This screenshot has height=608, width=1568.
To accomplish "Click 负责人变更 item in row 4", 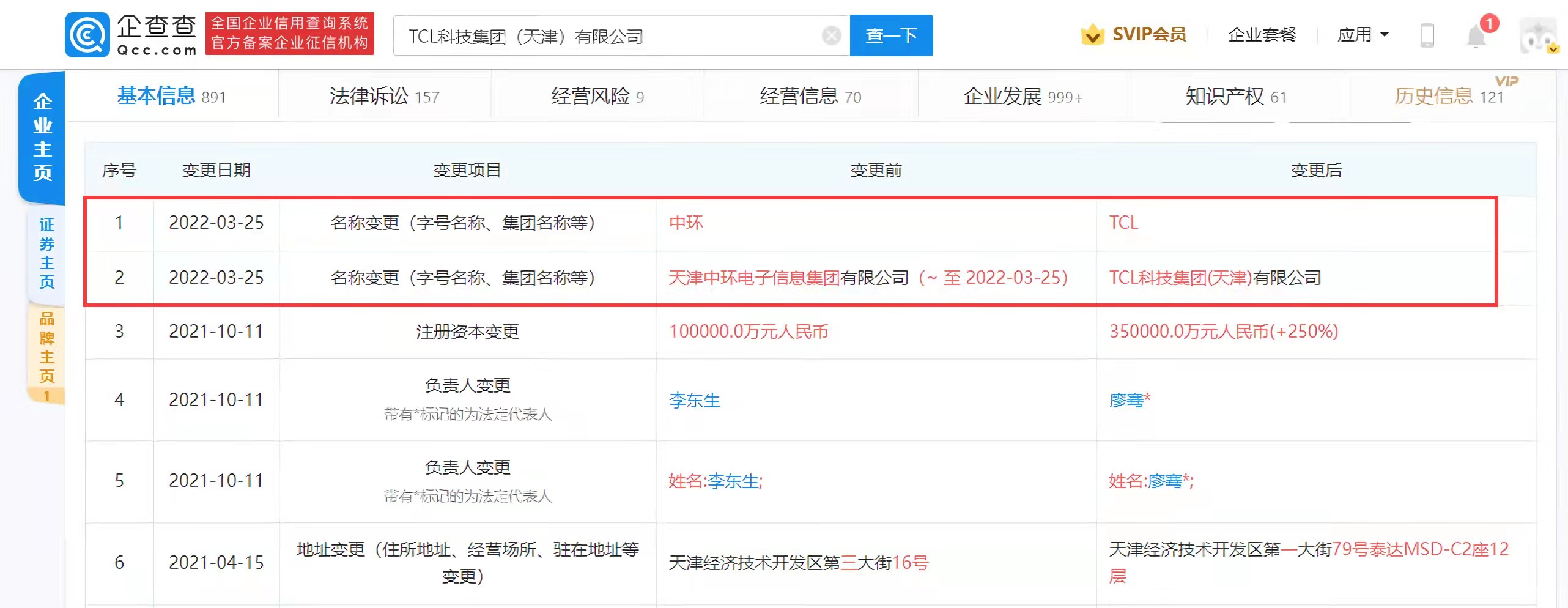I will (467, 385).
